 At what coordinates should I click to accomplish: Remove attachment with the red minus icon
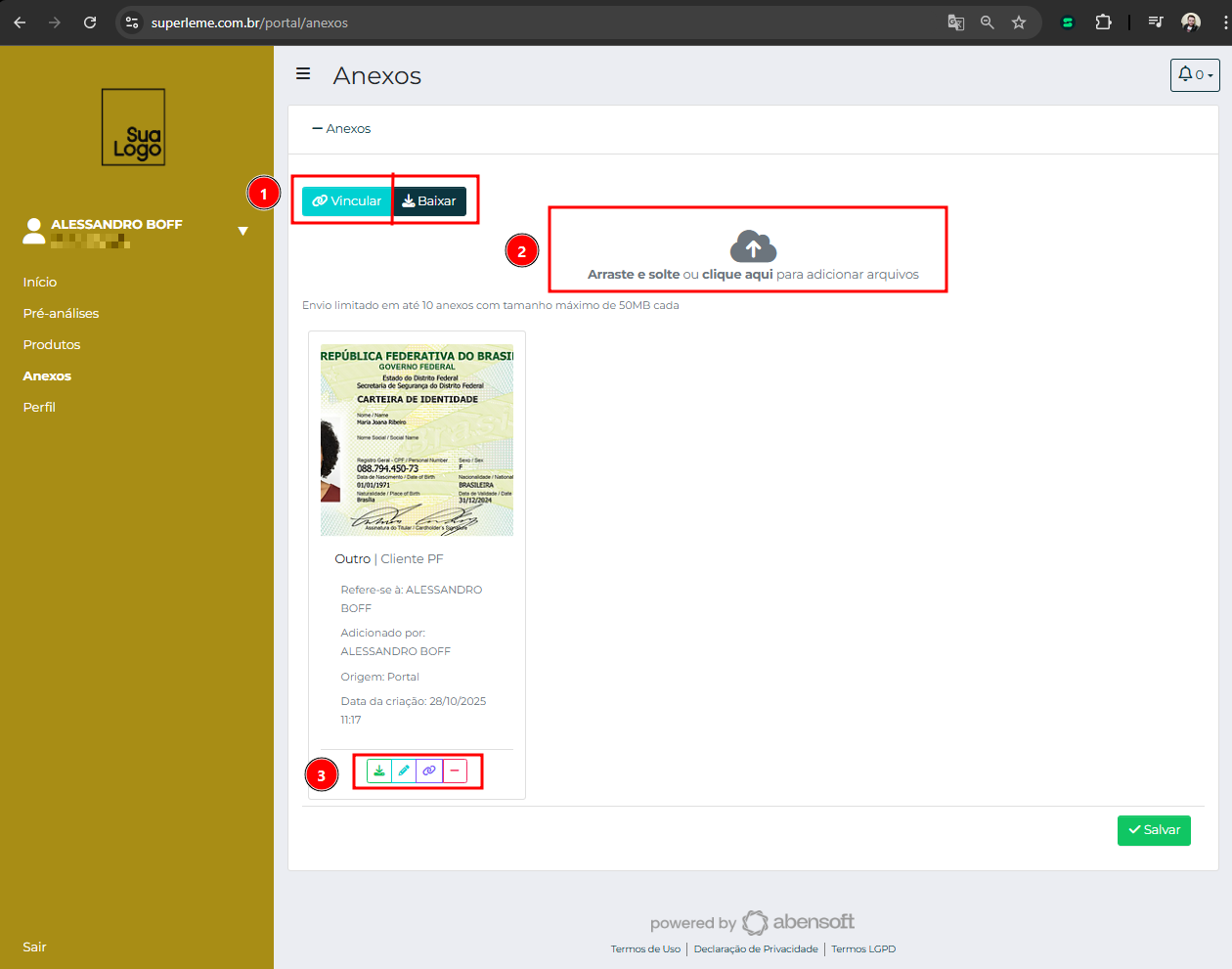455,771
